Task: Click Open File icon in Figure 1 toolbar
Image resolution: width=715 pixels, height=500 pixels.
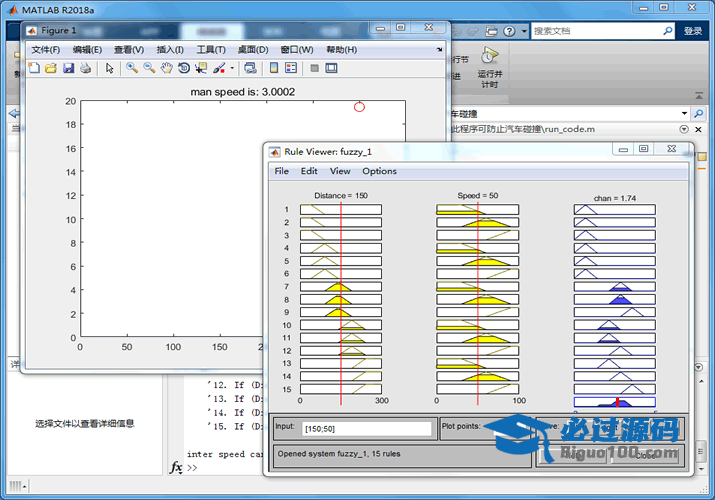Action: pyautogui.click(x=51, y=68)
